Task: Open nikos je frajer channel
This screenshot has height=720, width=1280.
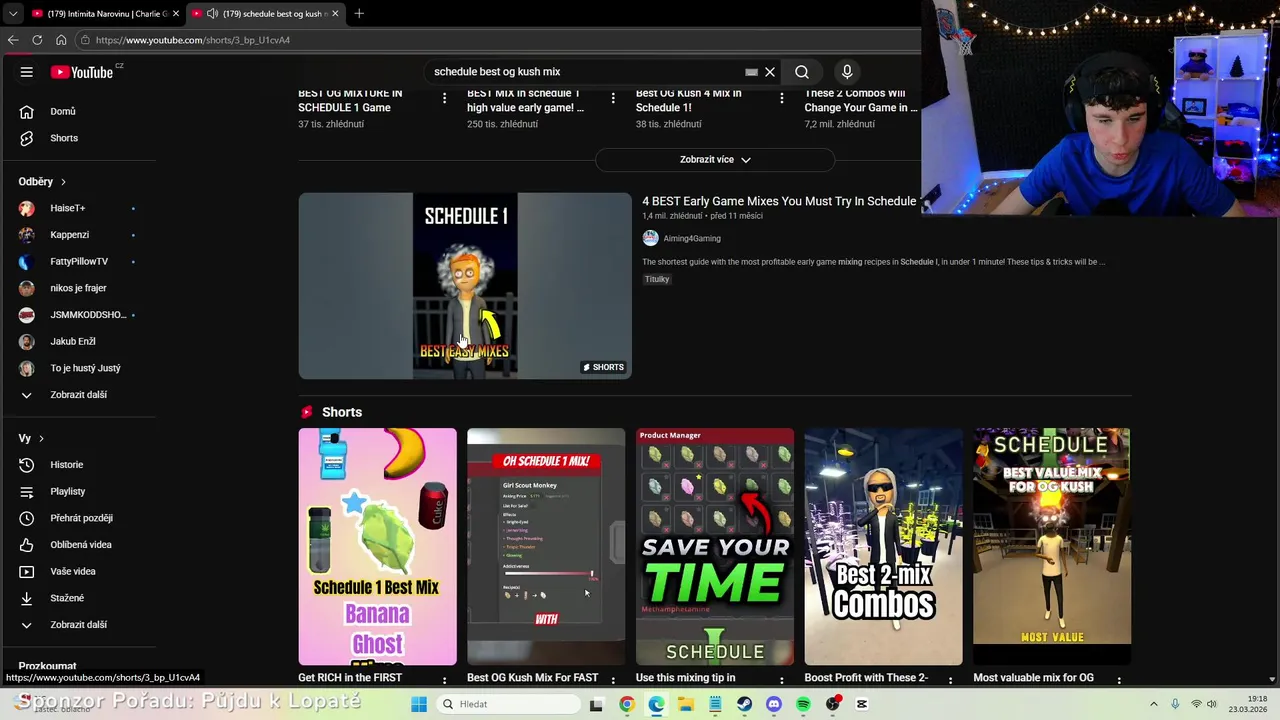Action: point(78,288)
